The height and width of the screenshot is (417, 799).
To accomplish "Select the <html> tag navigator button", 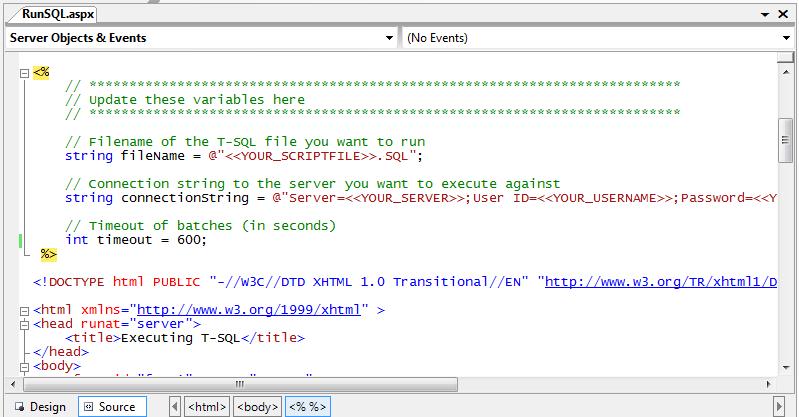I will coord(208,407).
